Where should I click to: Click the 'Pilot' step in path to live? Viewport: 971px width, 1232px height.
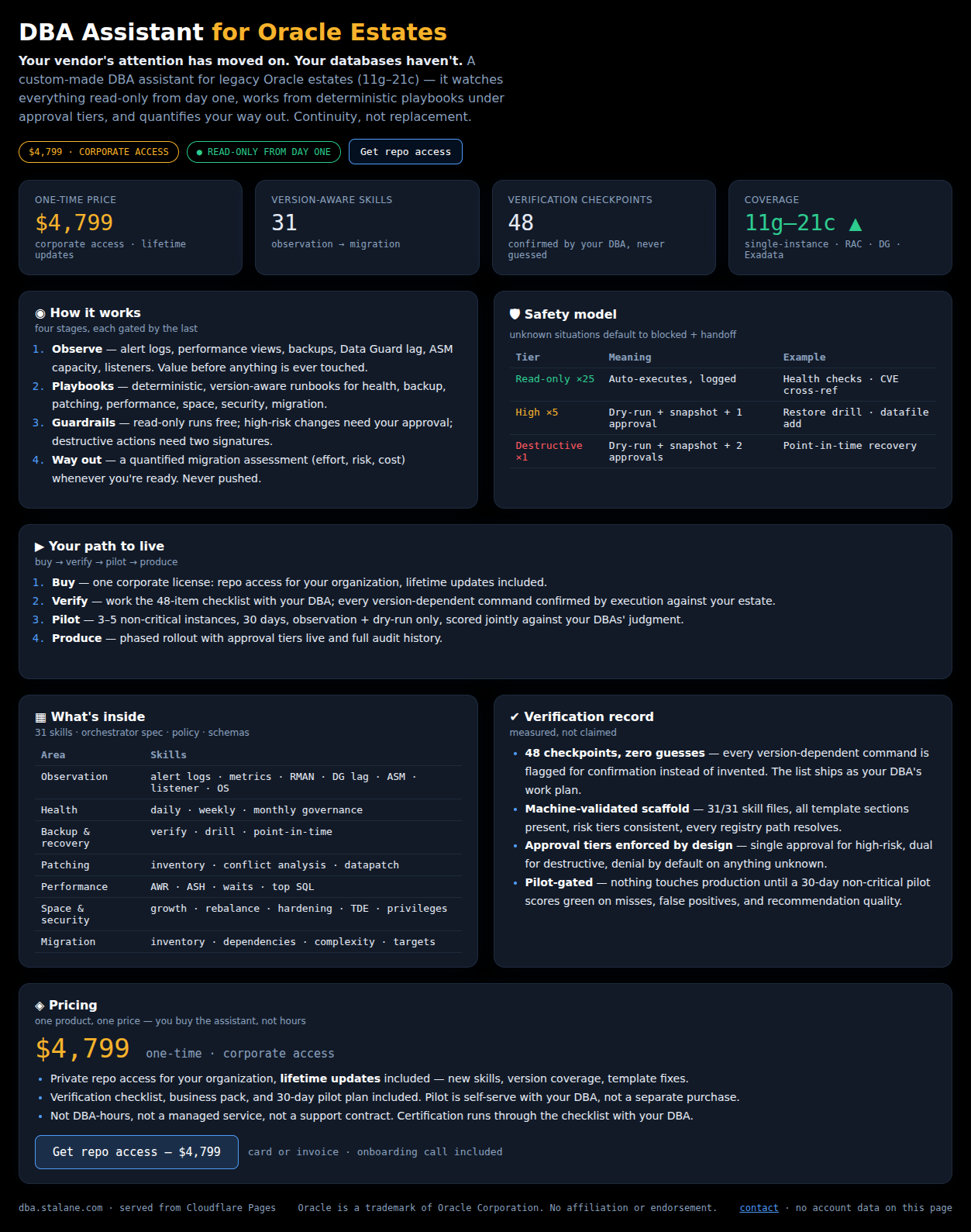(66, 619)
